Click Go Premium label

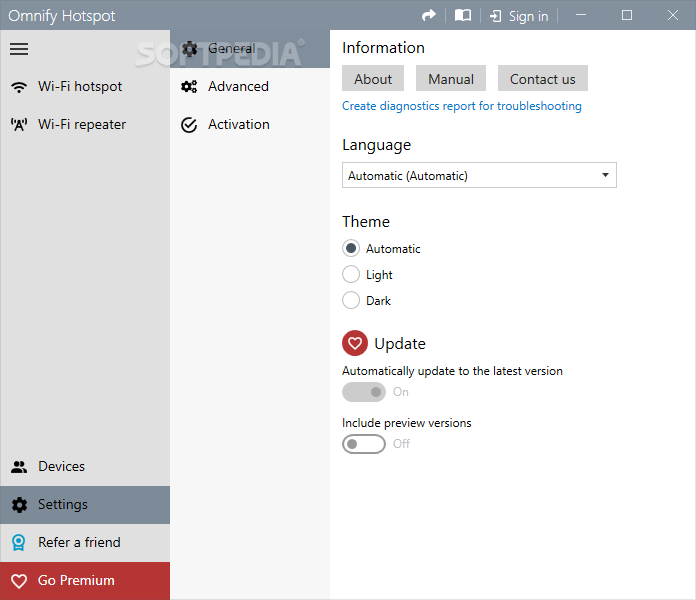(76, 580)
